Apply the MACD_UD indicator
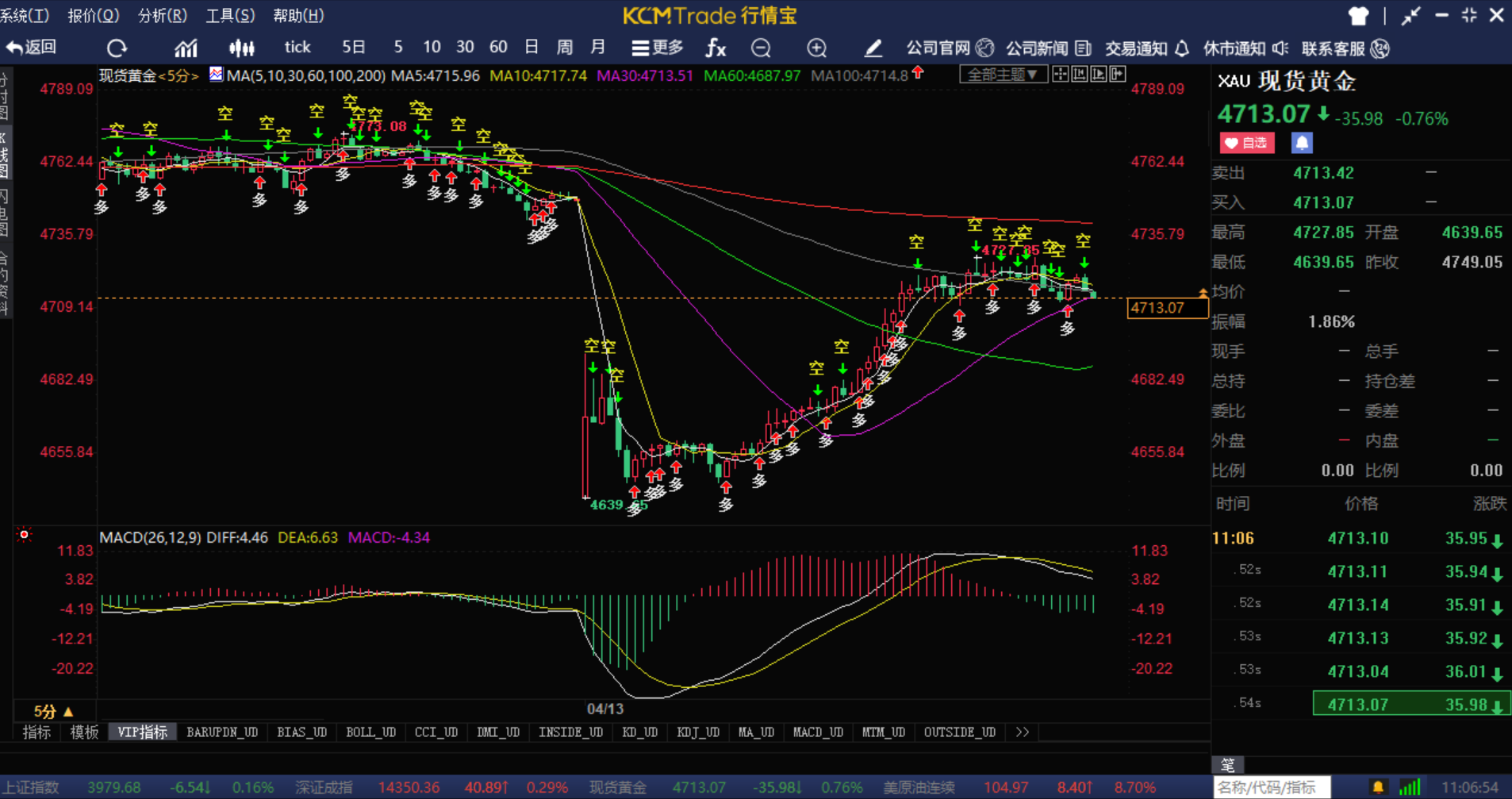 818,732
